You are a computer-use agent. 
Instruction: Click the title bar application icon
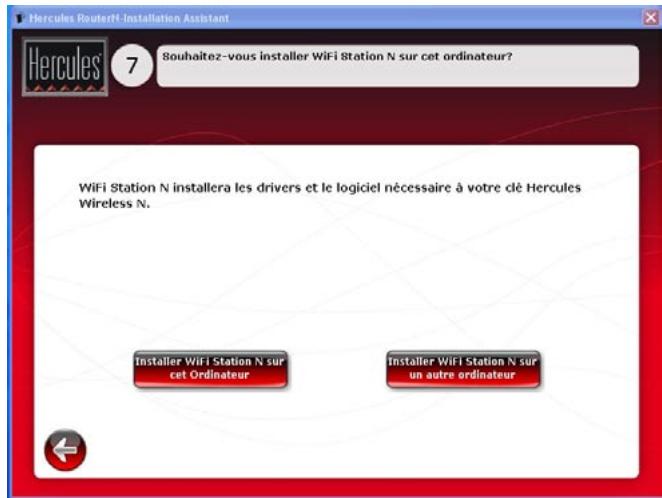tap(19, 18)
